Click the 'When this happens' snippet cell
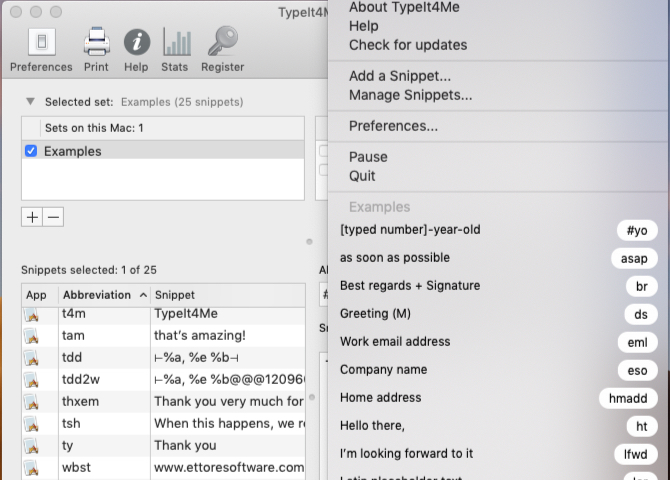The height and width of the screenshot is (480, 670). (x=228, y=423)
